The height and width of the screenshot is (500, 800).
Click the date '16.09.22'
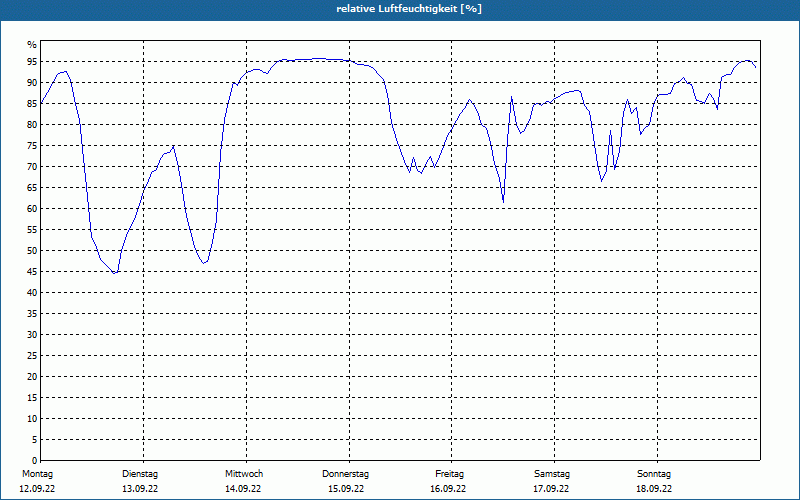coord(448,489)
